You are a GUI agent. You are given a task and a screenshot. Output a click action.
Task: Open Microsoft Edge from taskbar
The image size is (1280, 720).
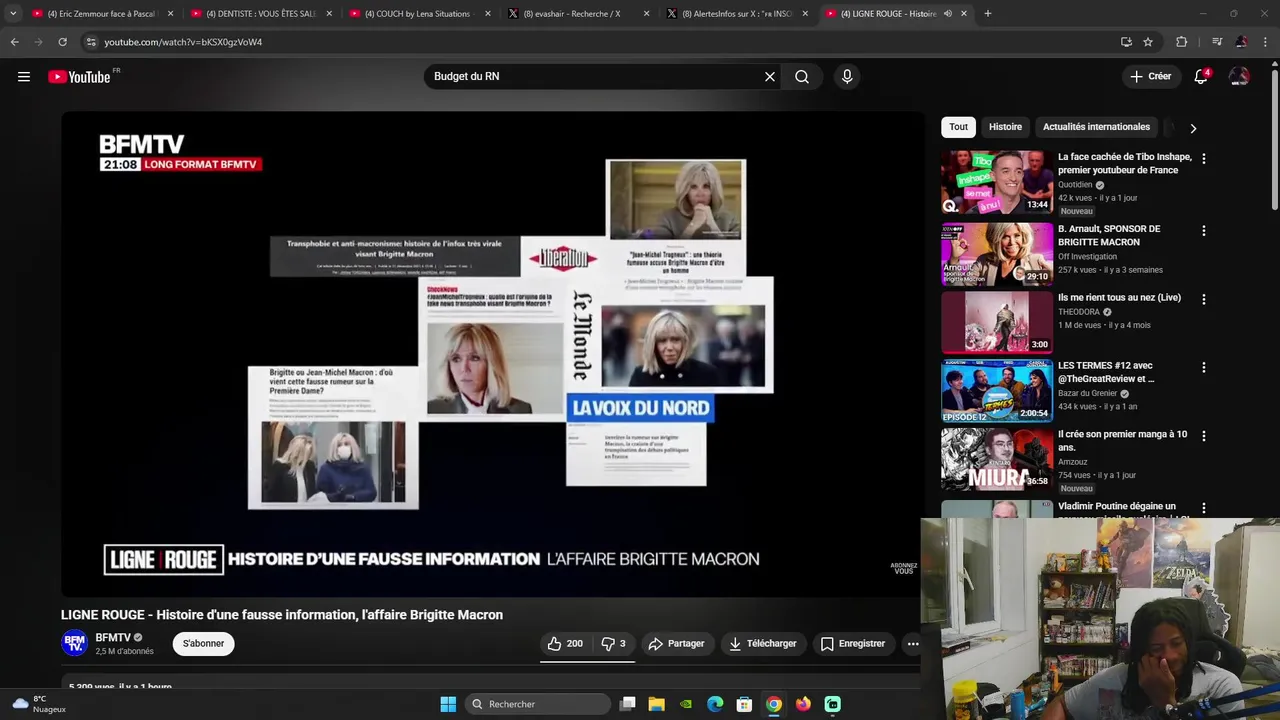715,704
